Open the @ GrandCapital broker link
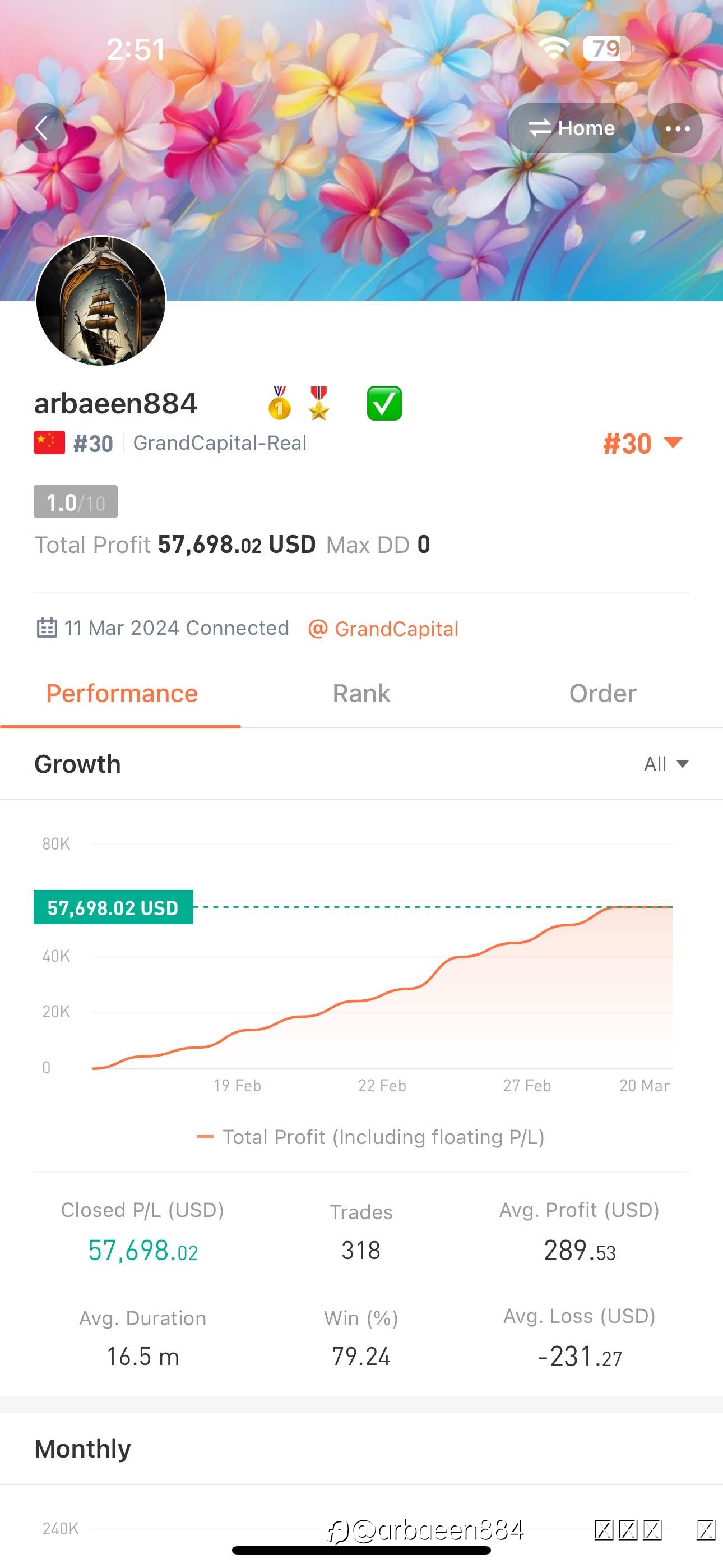Viewport: 723px width, 1568px height. [383, 628]
